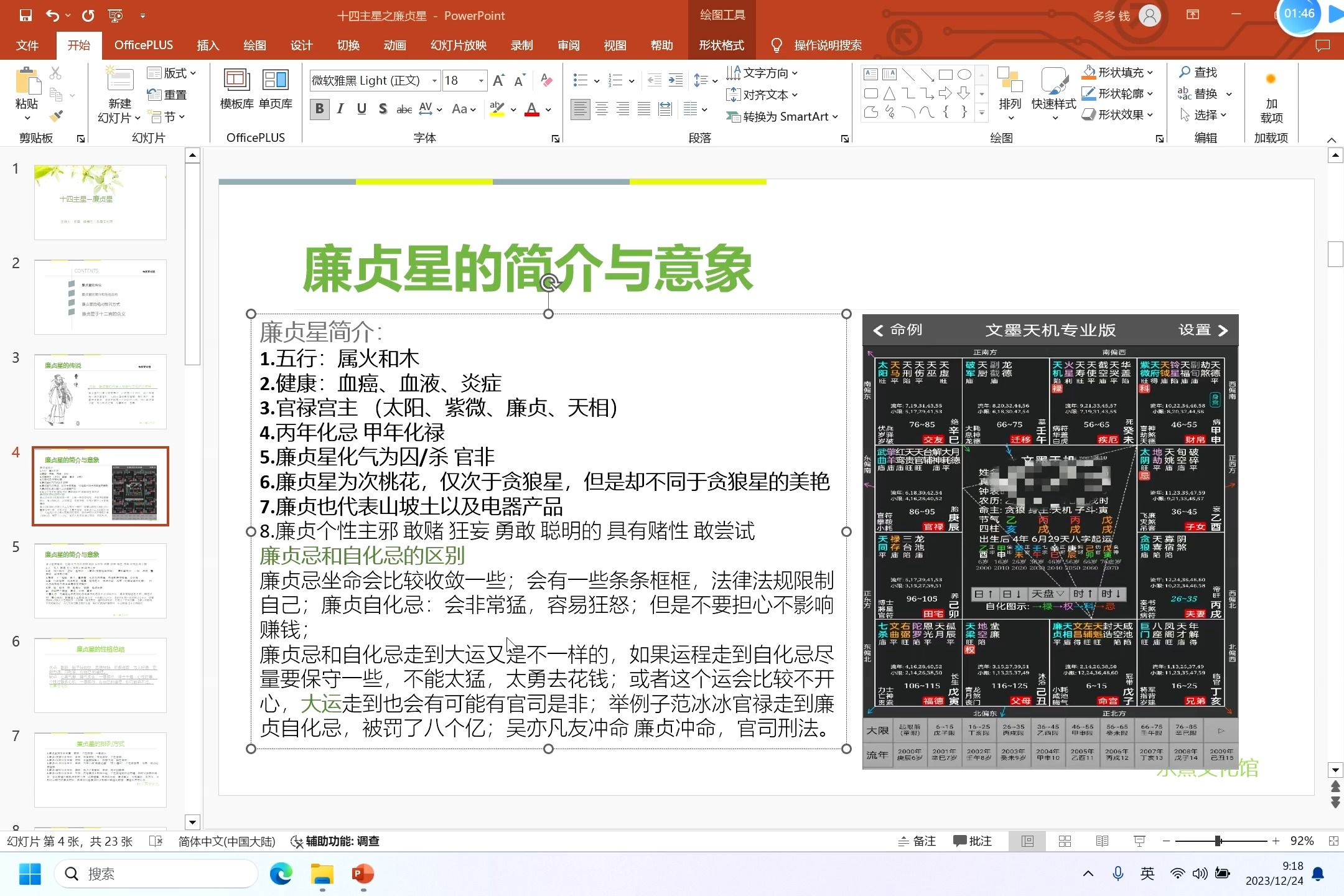Screen dimensions: 1344x896
Task: Click the Cut scissors icon
Action: pyautogui.click(x=56, y=73)
